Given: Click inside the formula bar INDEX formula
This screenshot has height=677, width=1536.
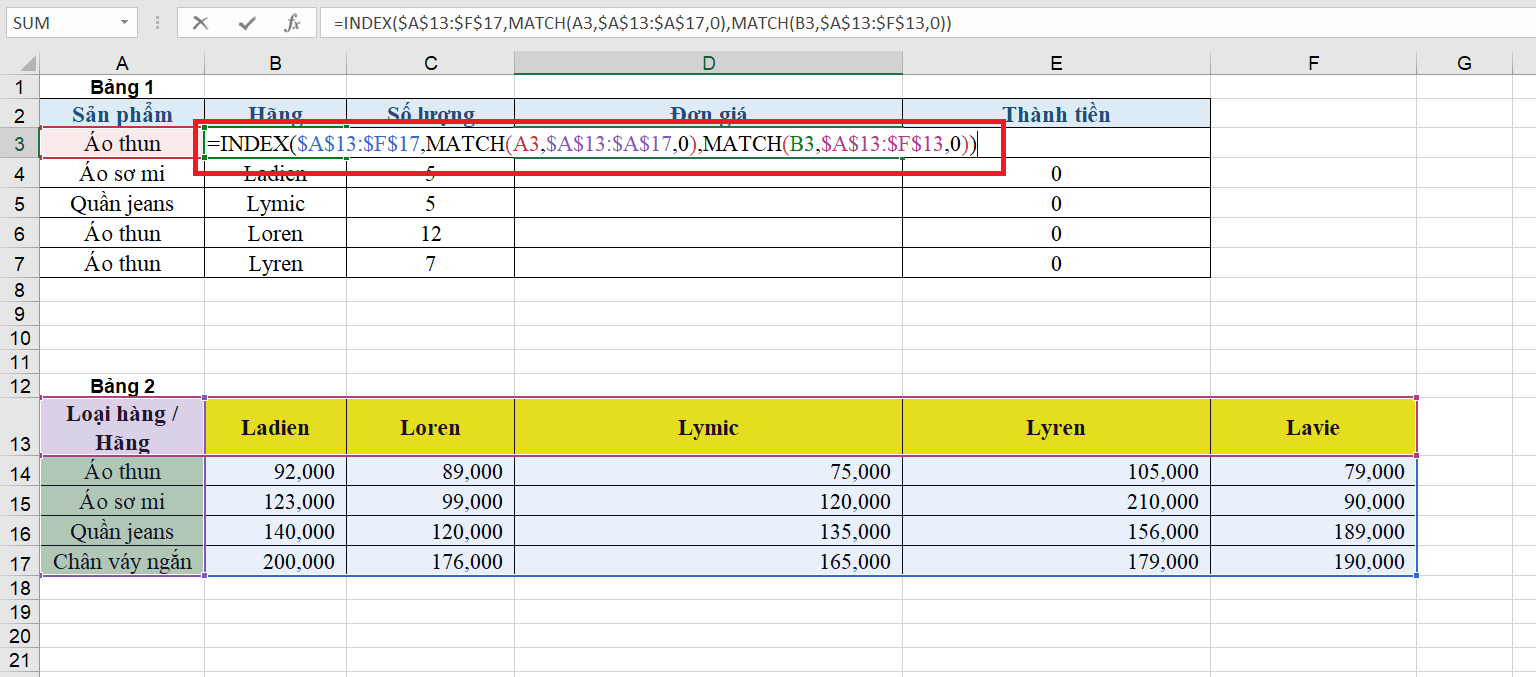Looking at the screenshot, I should (x=640, y=23).
